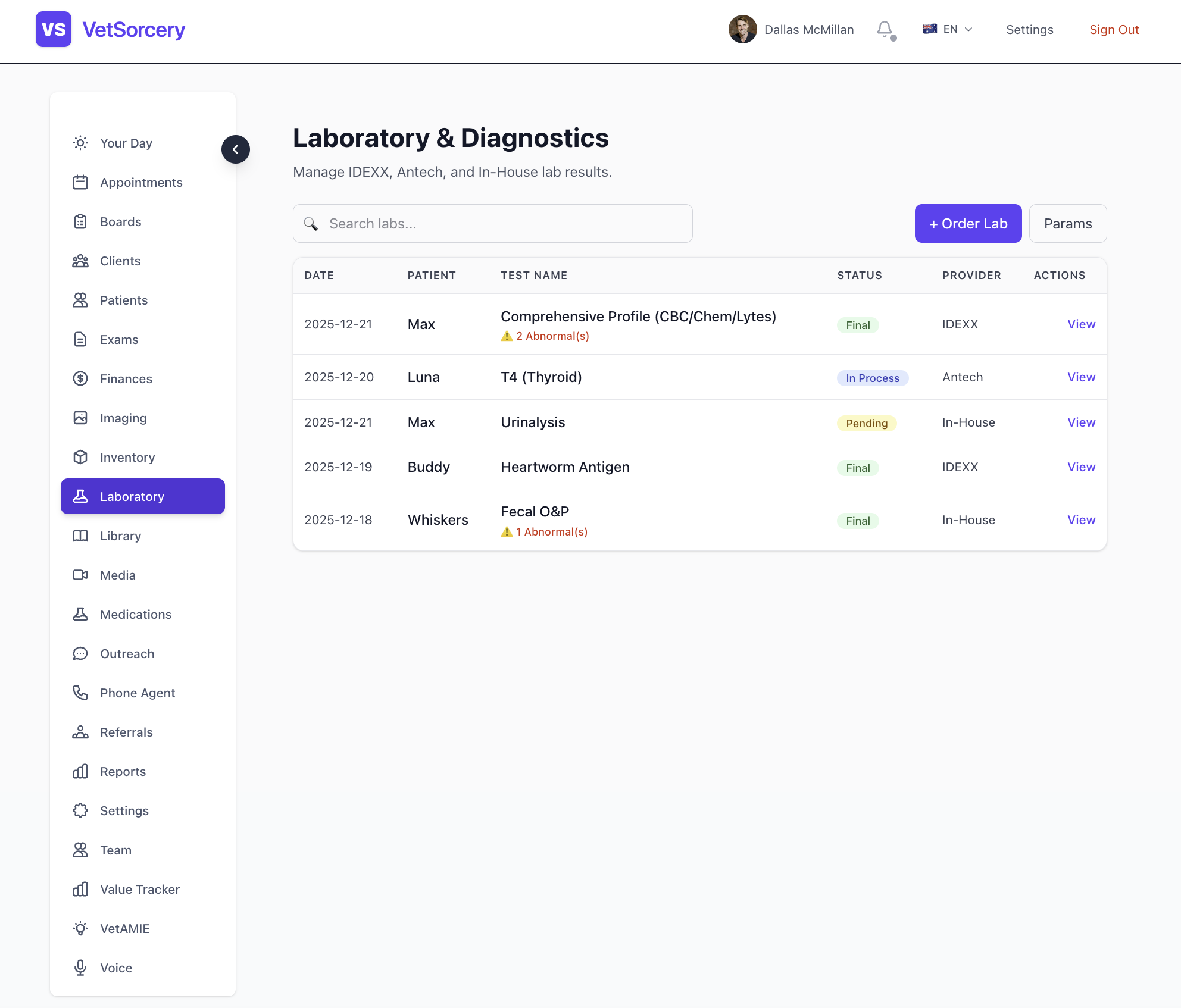Click the Voice microphone icon

click(x=80, y=968)
